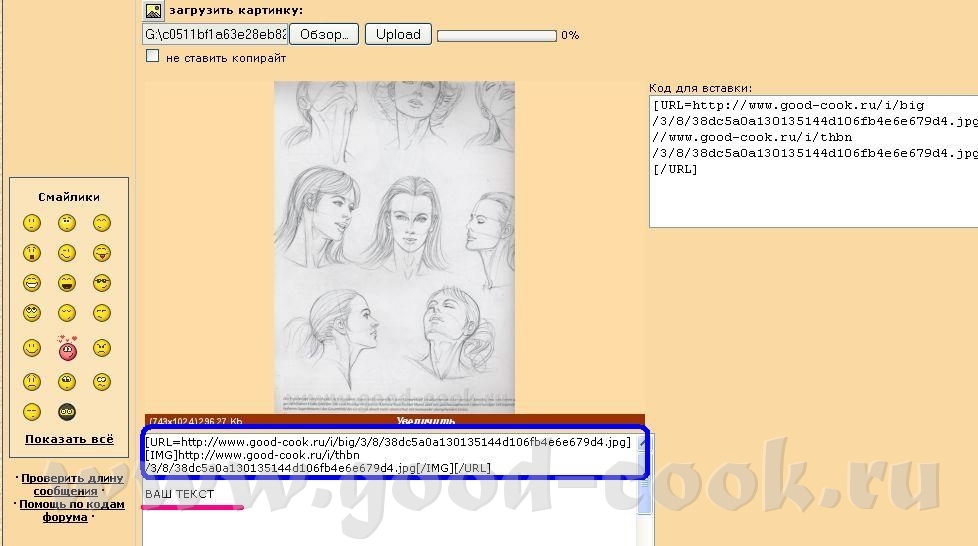Click the Смайлики panel heading
The width and height of the screenshot is (978, 546).
[x=69, y=197]
